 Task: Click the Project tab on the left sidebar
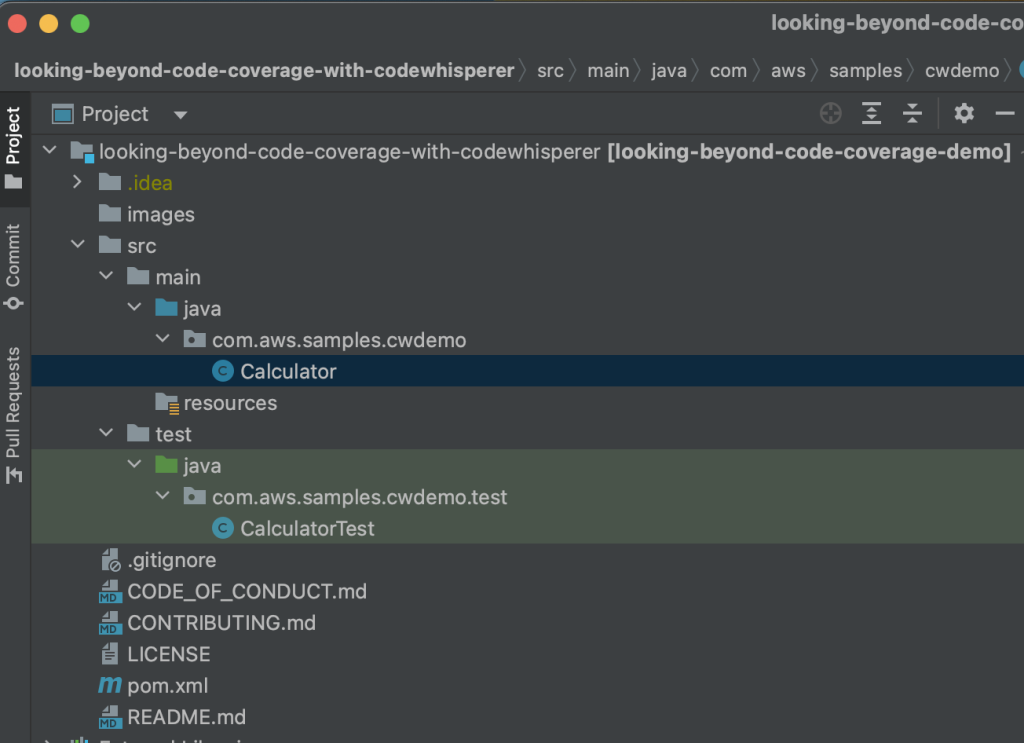14,130
